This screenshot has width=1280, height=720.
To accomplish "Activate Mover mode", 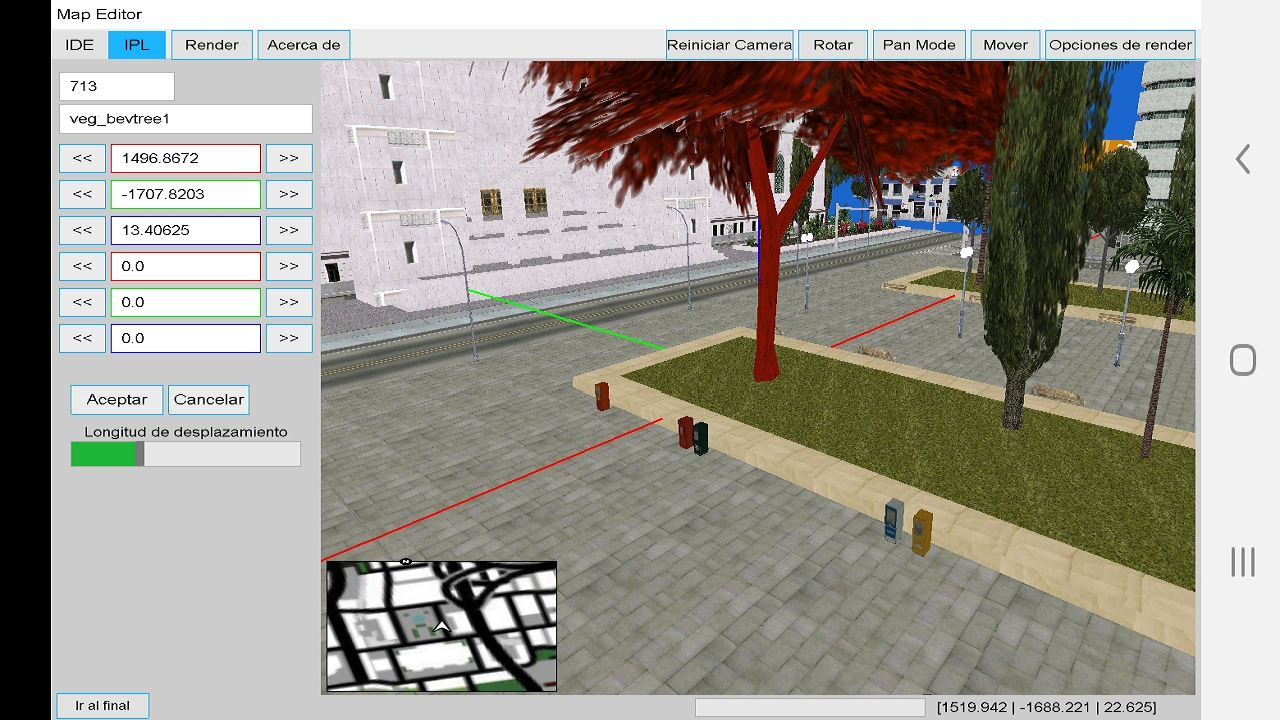I will coord(1005,45).
